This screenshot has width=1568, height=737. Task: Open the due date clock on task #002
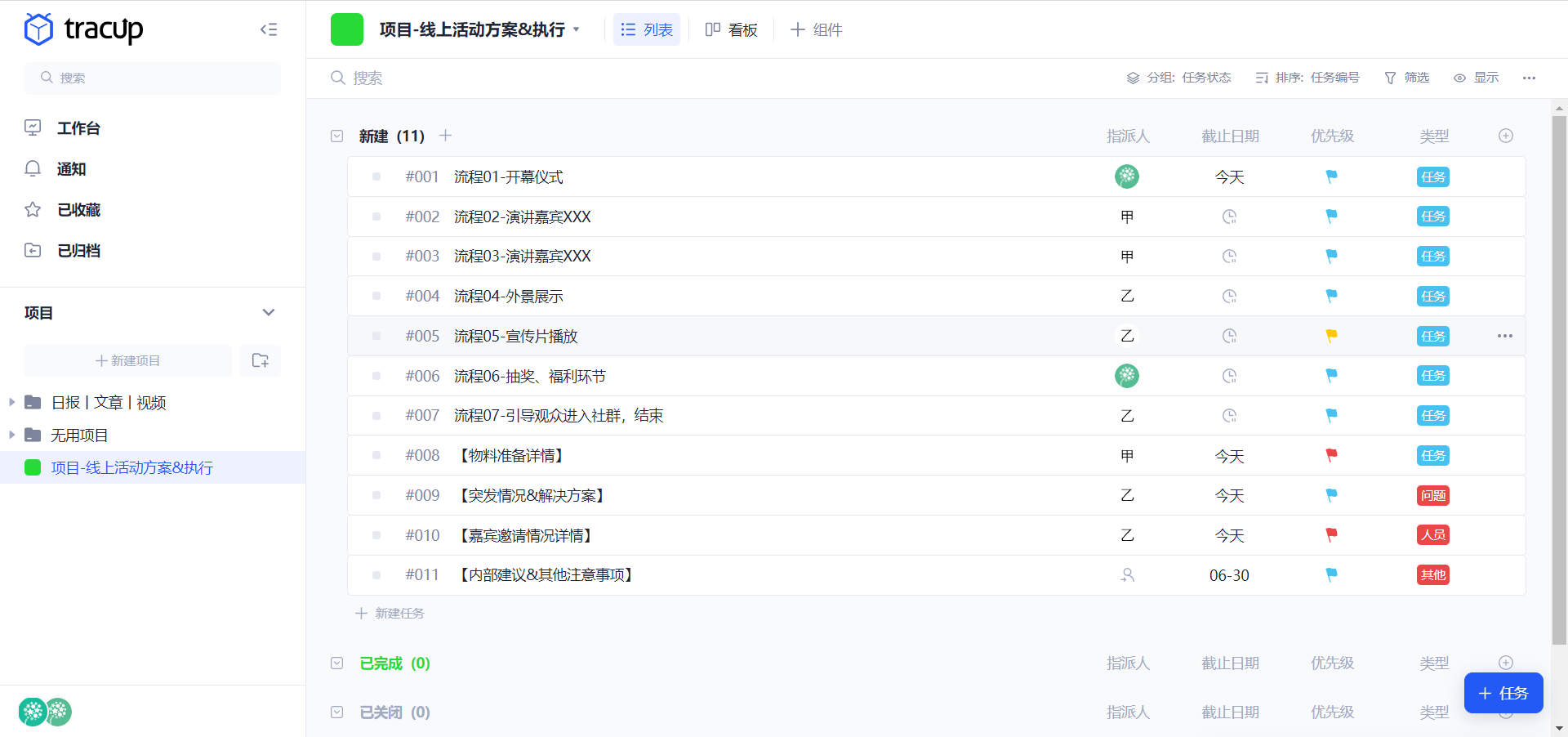pyautogui.click(x=1229, y=217)
